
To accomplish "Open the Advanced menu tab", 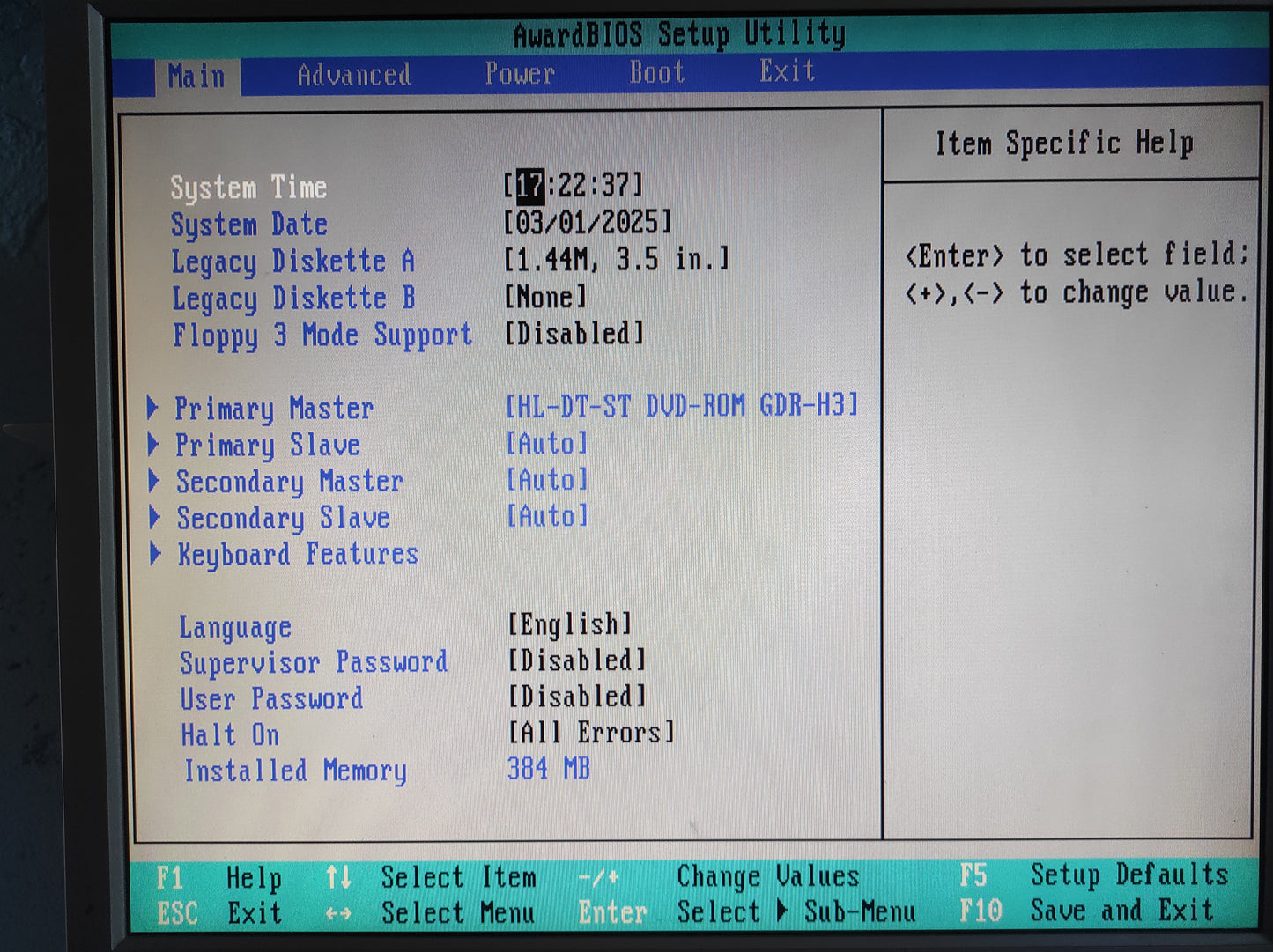I will point(353,75).
